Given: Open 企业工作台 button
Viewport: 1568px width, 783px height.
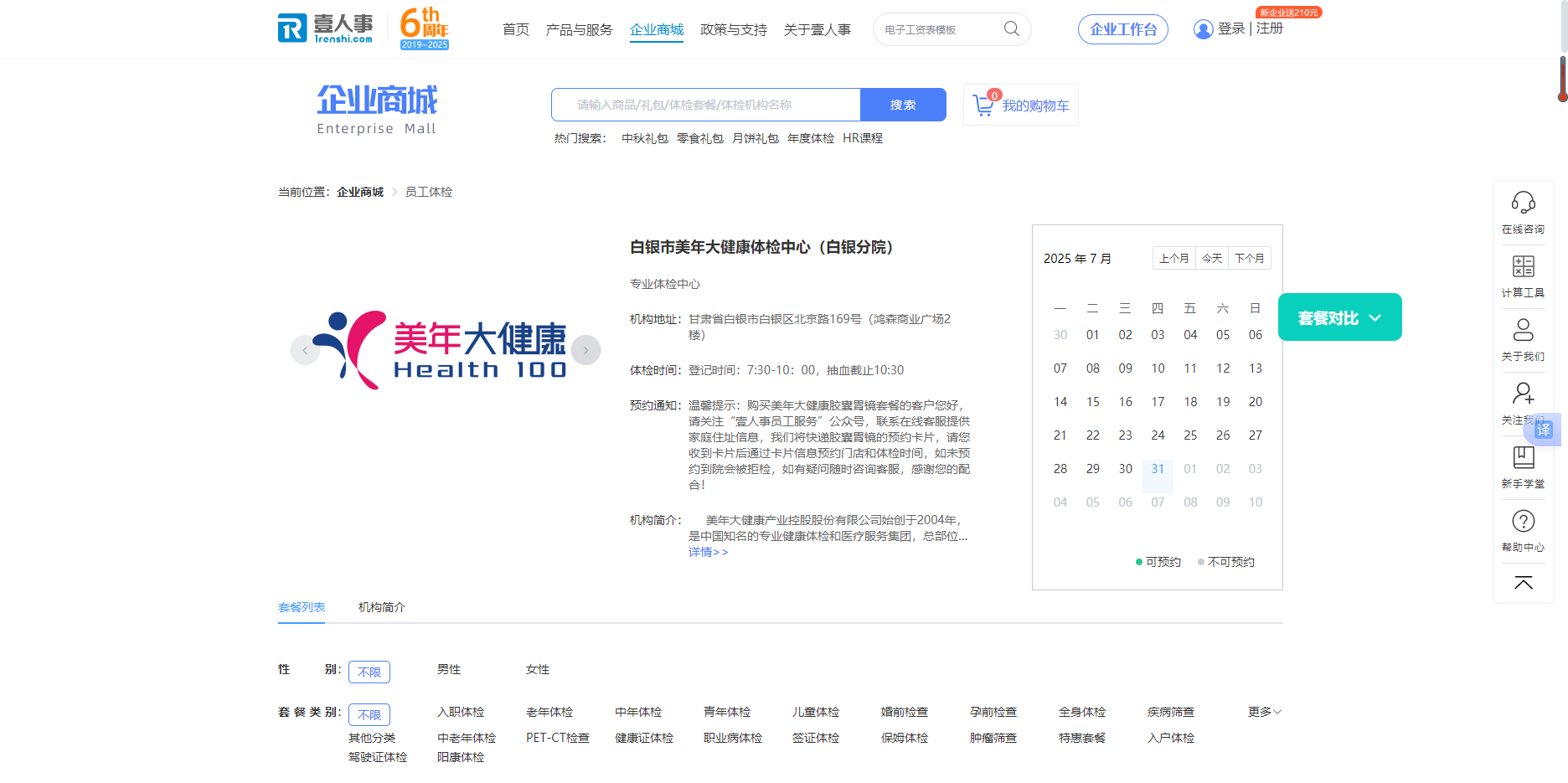Looking at the screenshot, I should point(1123,29).
